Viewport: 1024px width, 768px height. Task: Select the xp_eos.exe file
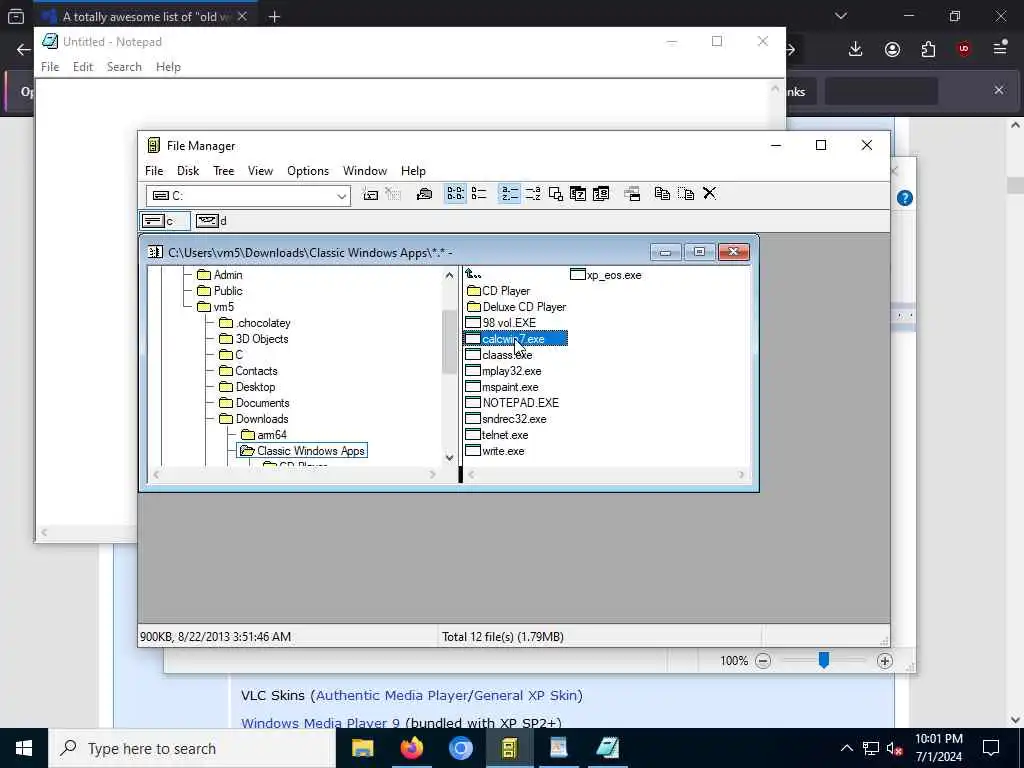click(606, 275)
